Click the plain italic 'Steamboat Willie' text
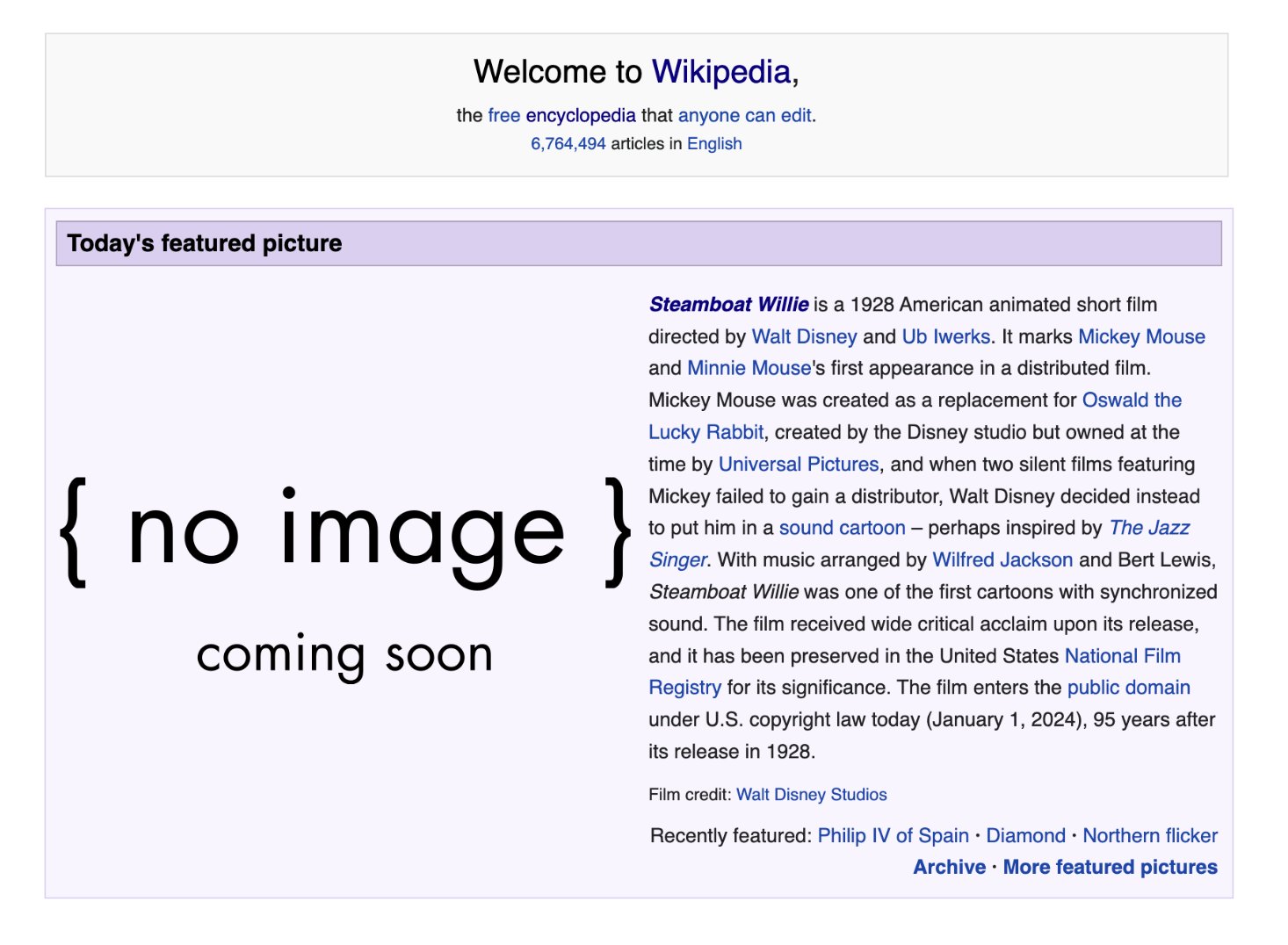This screenshot has height=945, width=1288. (x=724, y=592)
